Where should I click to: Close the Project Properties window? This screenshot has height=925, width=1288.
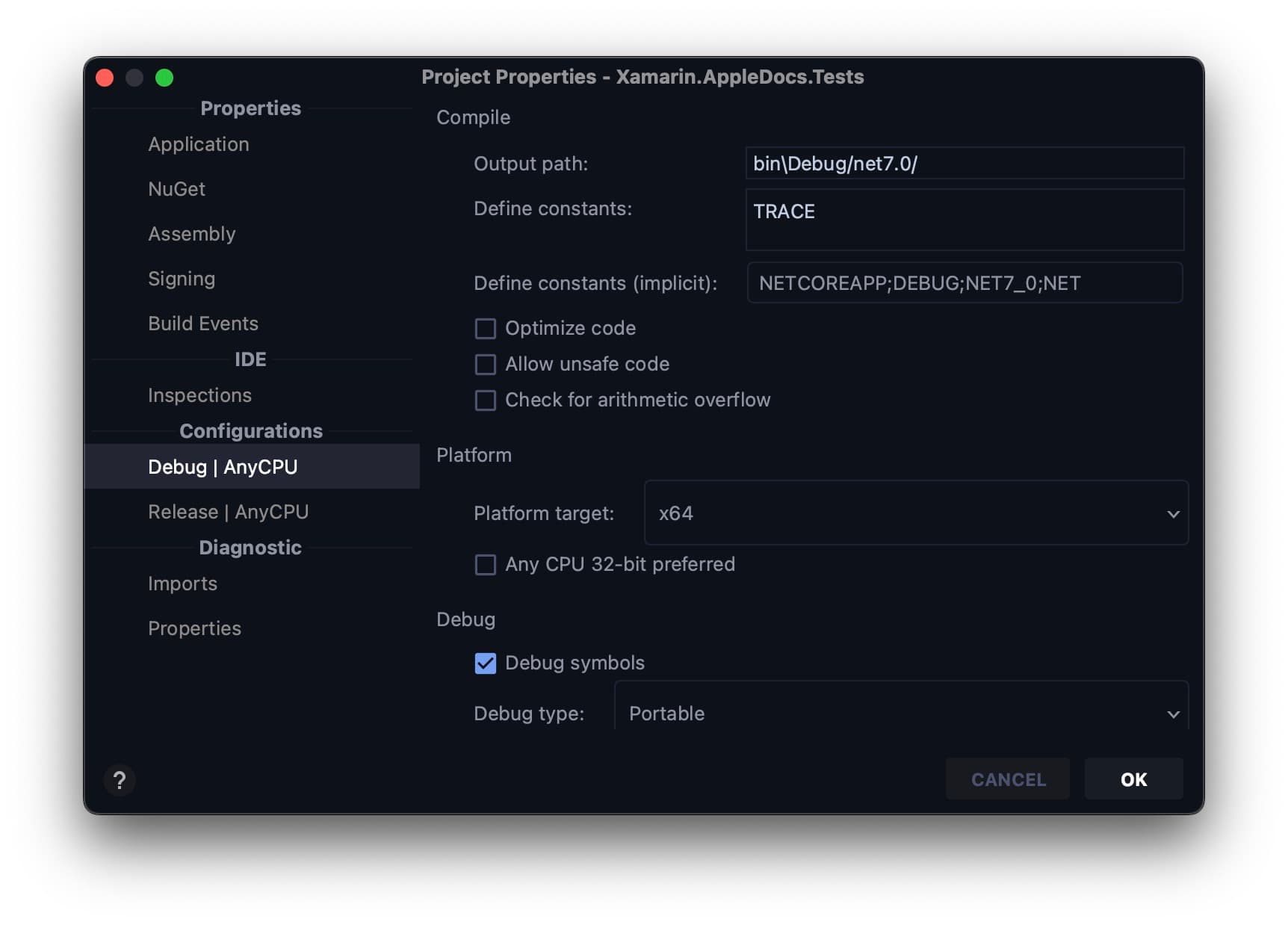[105, 78]
